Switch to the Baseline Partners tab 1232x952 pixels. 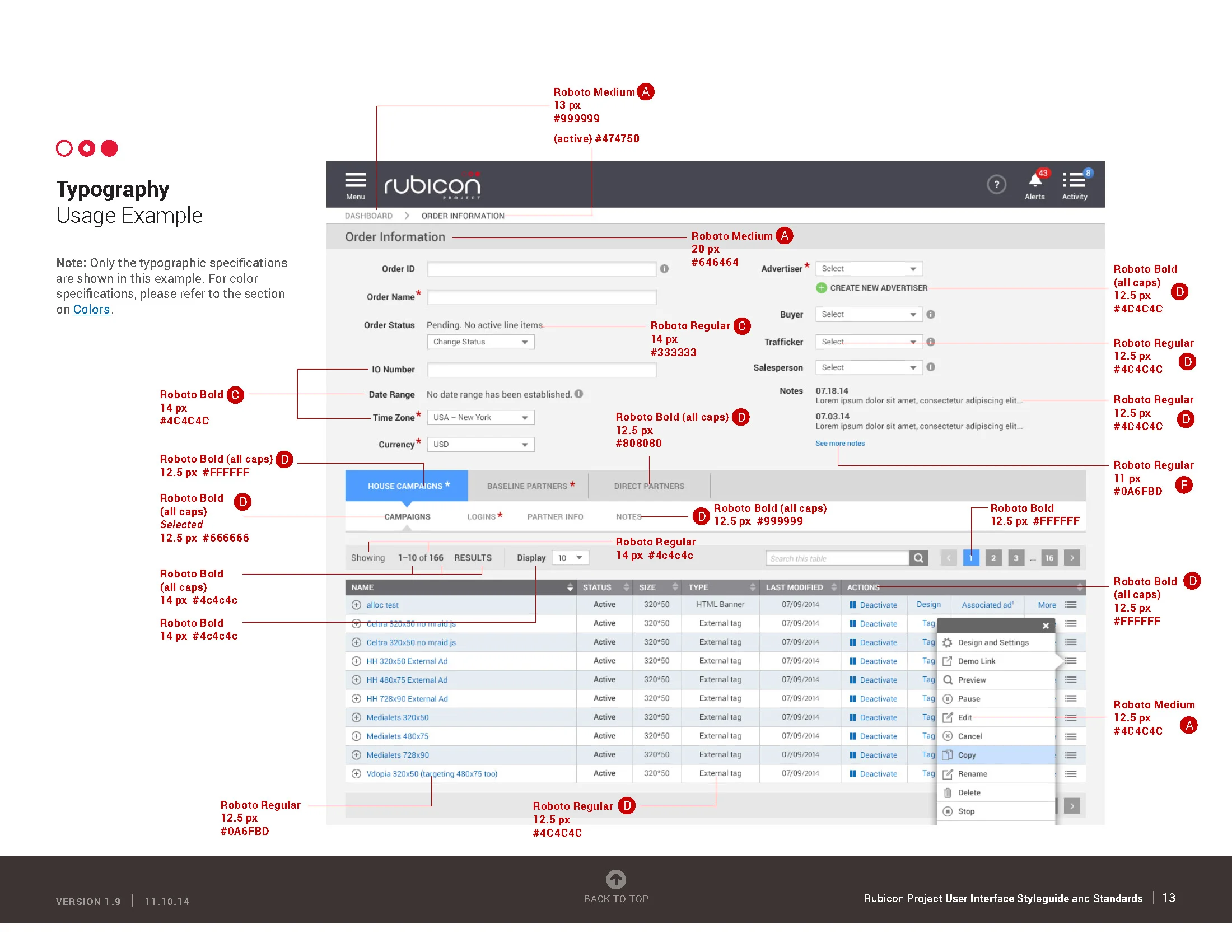(529, 486)
